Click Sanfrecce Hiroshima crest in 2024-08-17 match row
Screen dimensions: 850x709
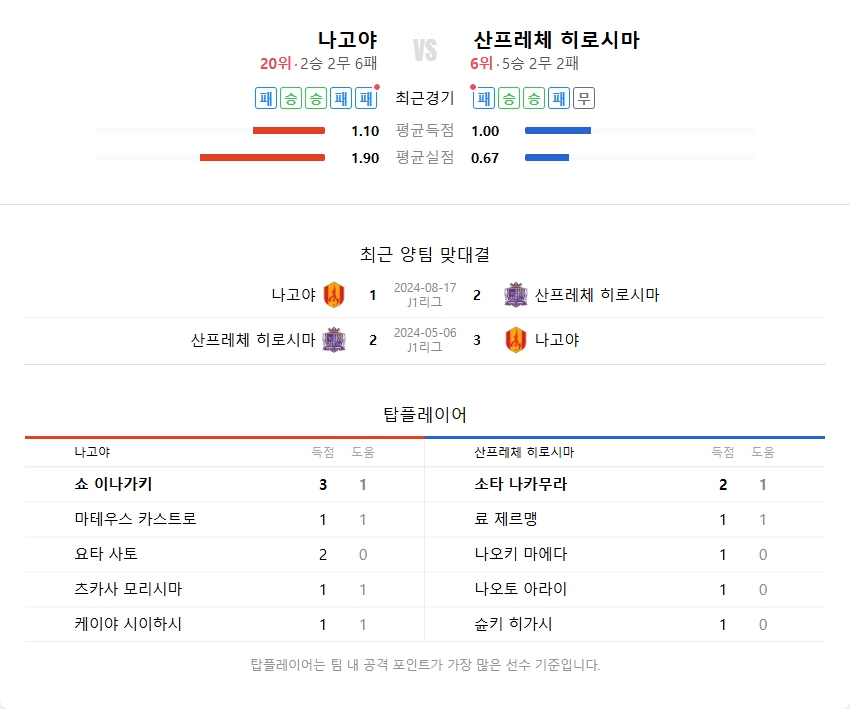pyautogui.click(x=515, y=295)
